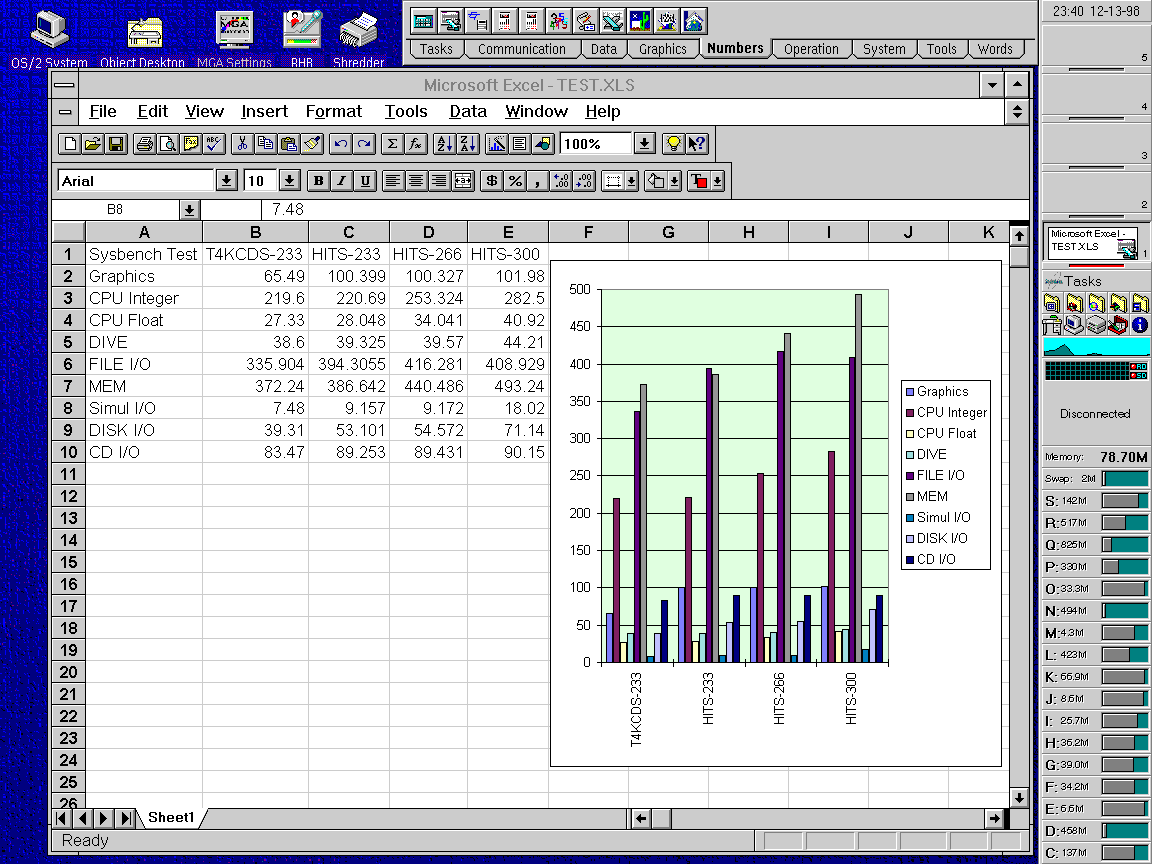Apply Comma style formatting
This screenshot has height=864, width=1152.
(x=538, y=181)
